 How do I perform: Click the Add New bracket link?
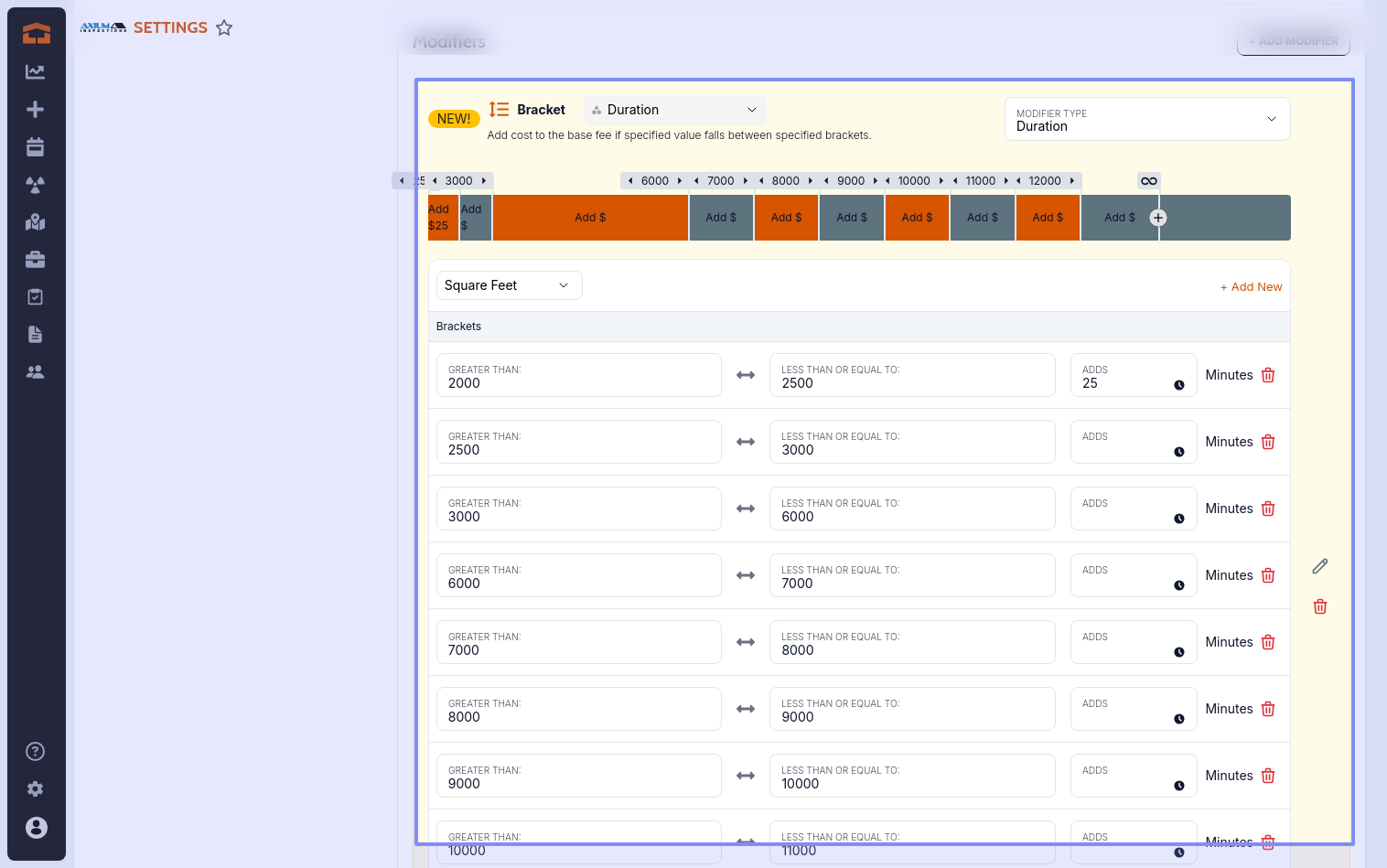pos(1251,287)
